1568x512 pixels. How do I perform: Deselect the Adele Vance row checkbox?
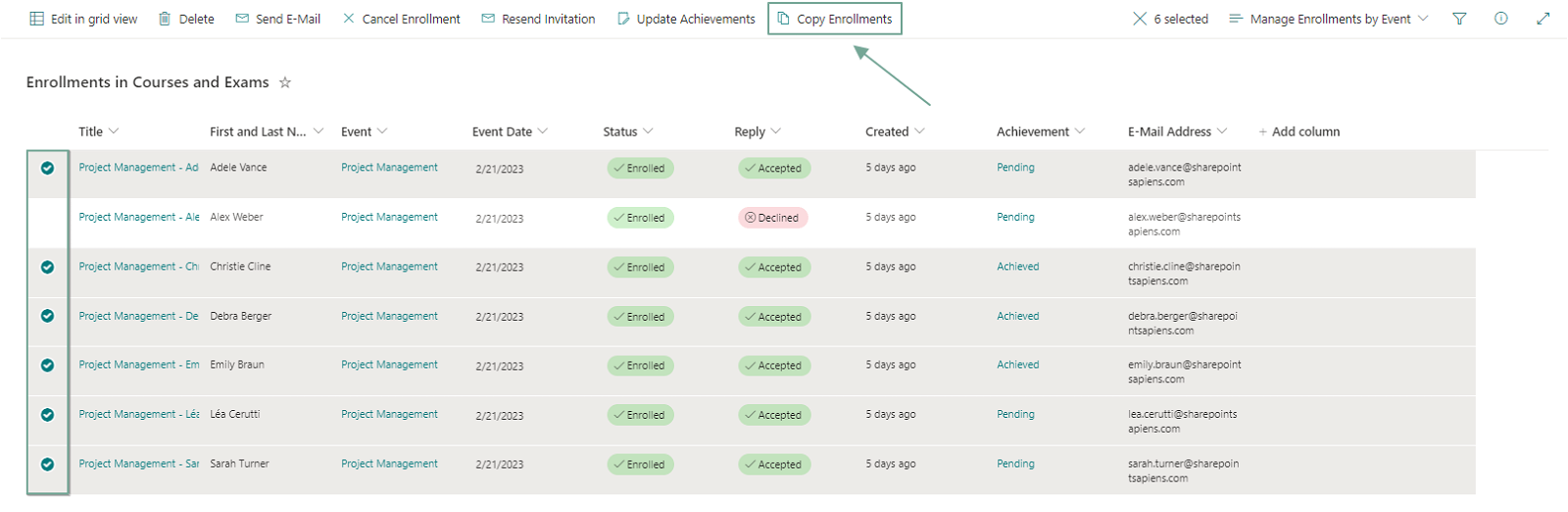tap(47, 168)
